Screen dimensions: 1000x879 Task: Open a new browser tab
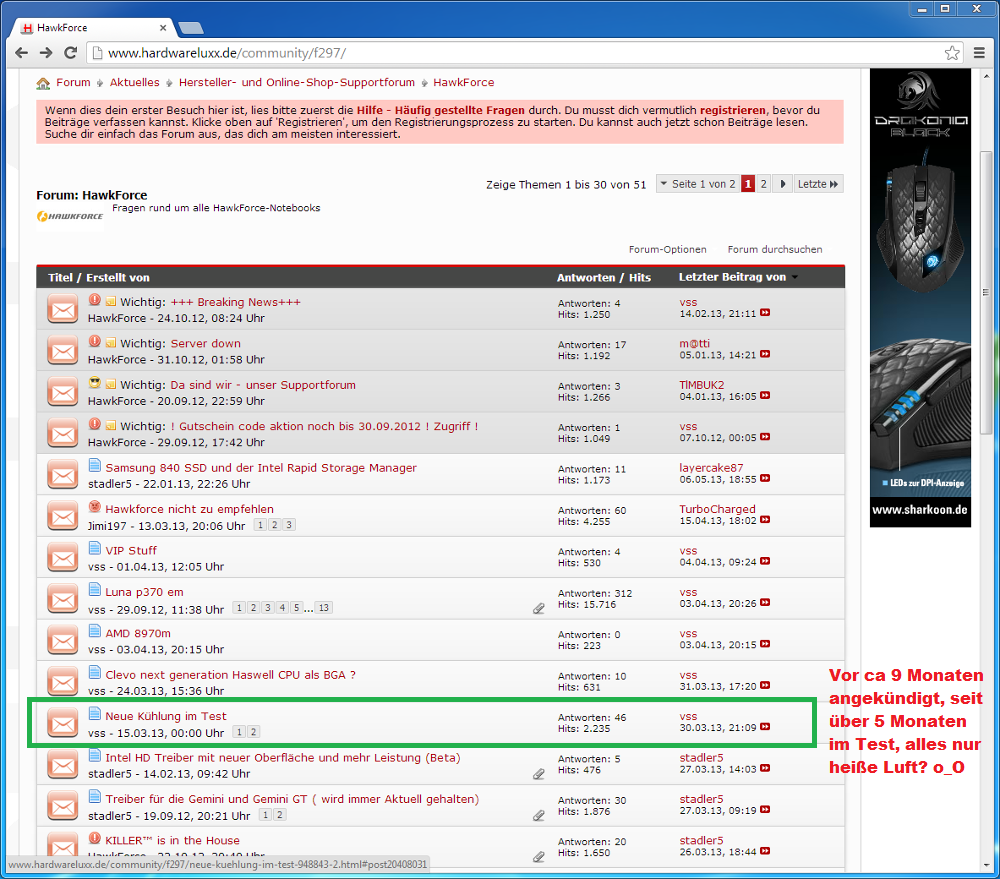[x=191, y=27]
